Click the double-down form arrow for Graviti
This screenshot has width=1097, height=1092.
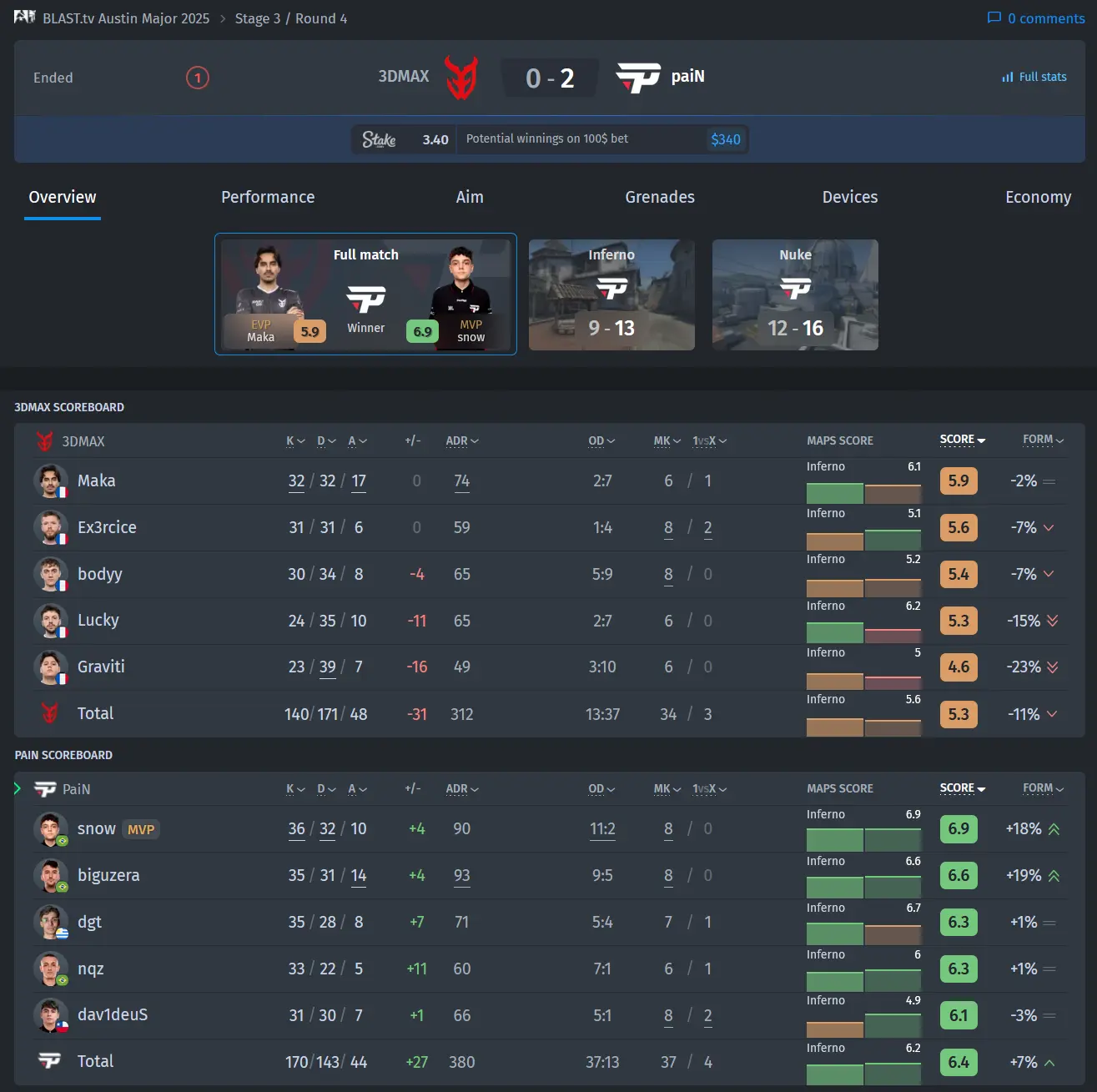(x=1052, y=667)
